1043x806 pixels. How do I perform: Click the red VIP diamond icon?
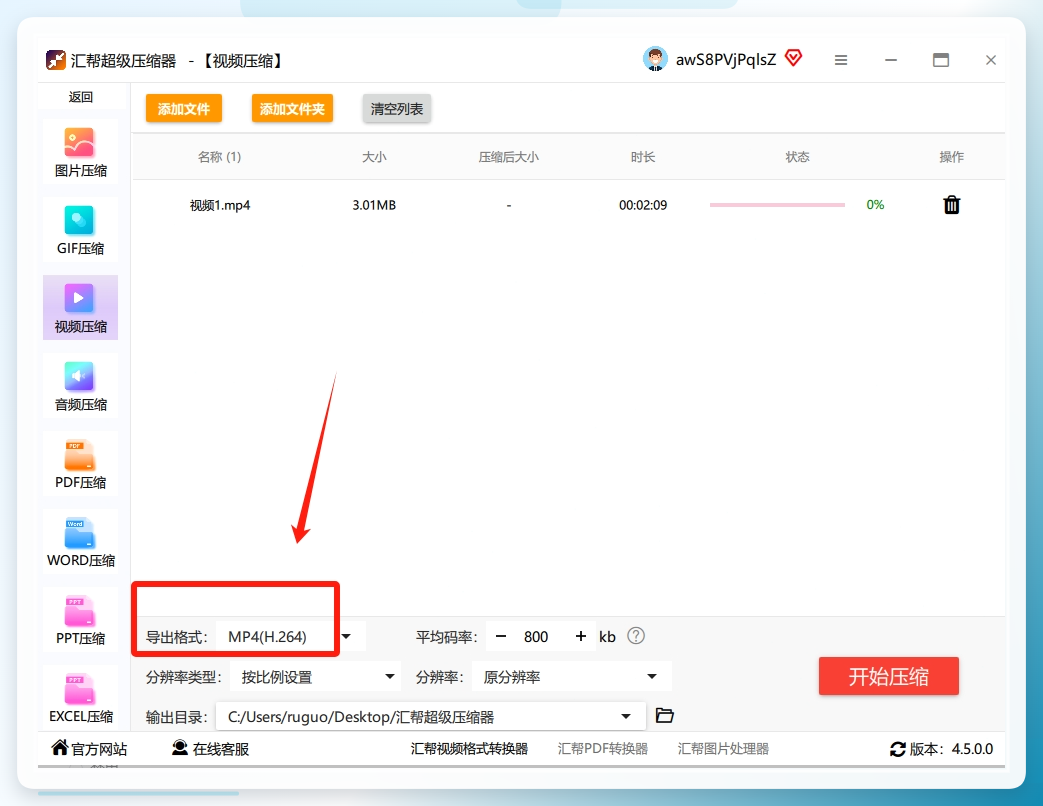794,59
